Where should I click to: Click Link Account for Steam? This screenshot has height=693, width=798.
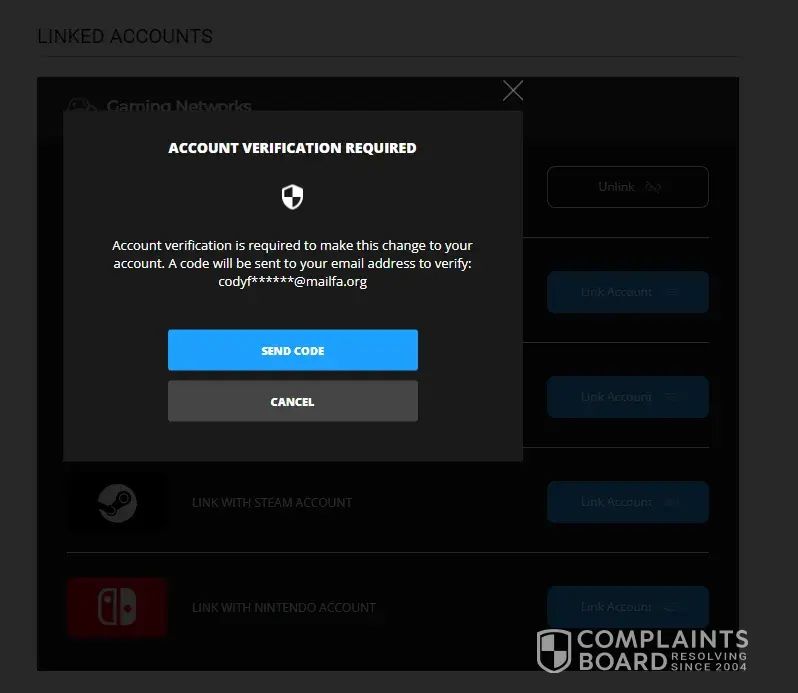click(x=628, y=502)
